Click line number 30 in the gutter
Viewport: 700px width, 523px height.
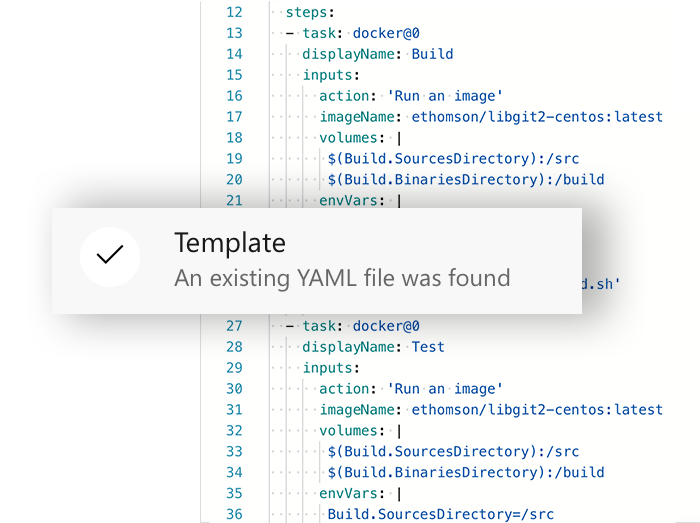(234, 389)
